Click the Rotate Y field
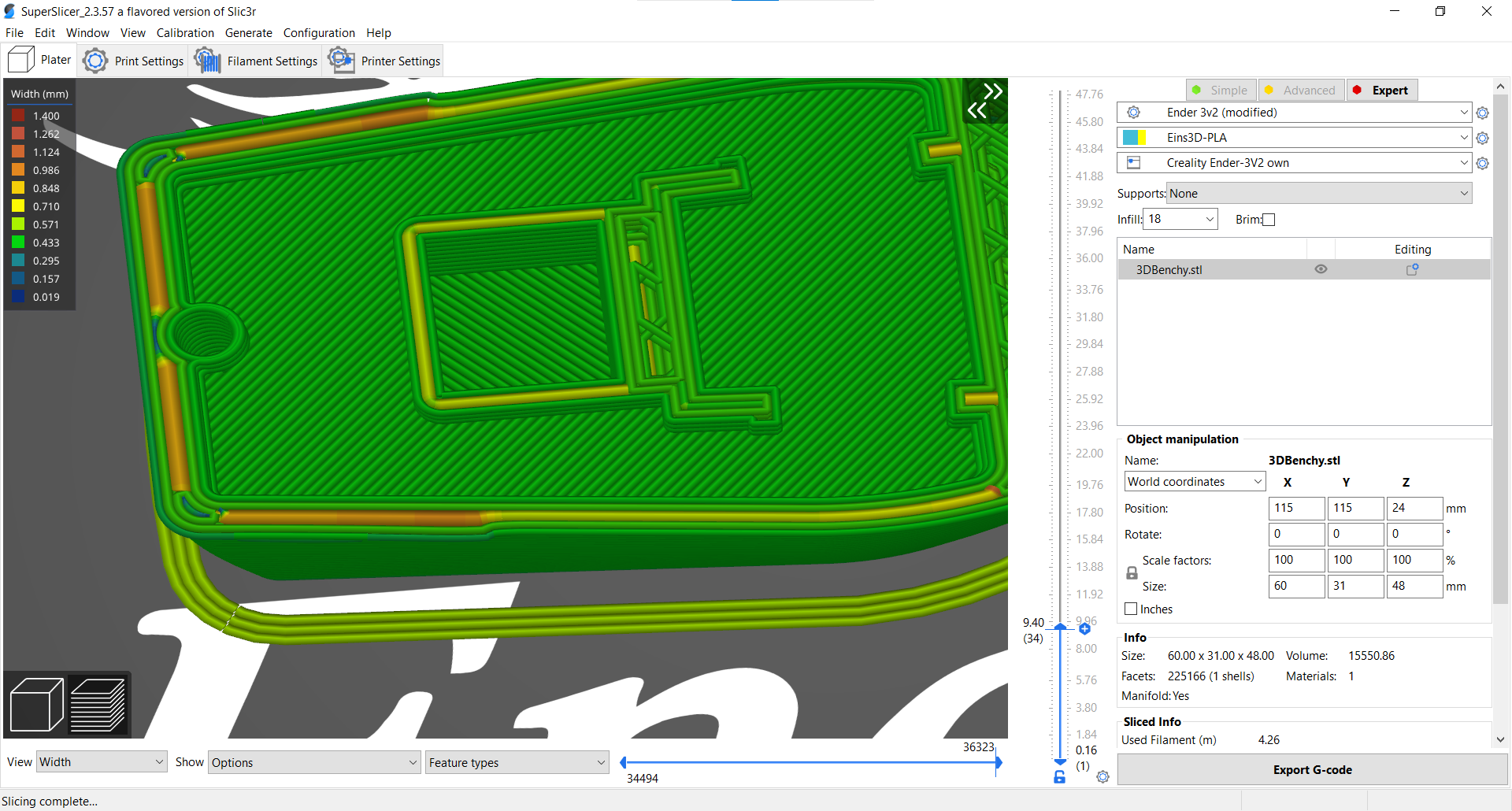 click(1355, 534)
